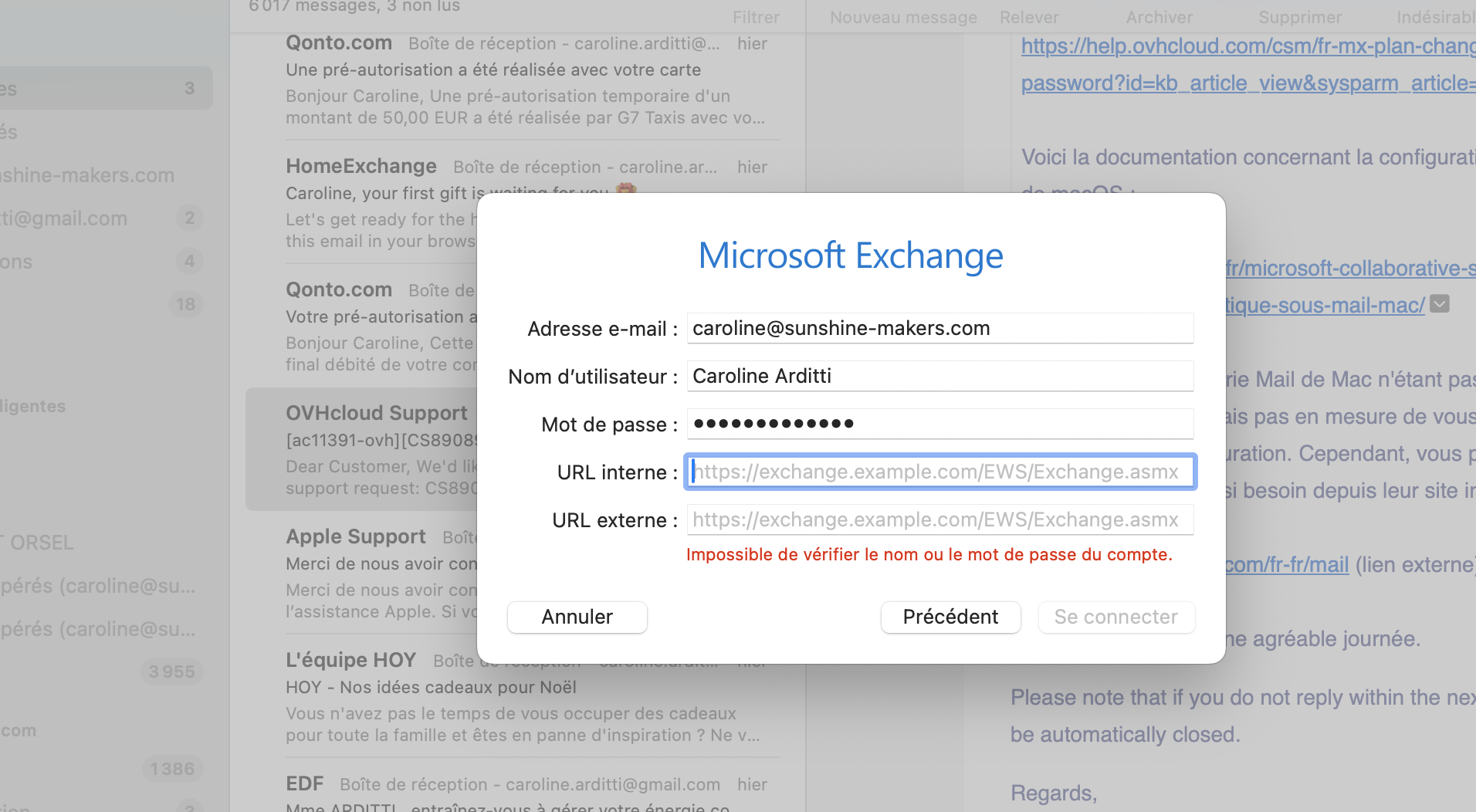
Task: Focus the Adresse e-mail field
Action: (939, 328)
